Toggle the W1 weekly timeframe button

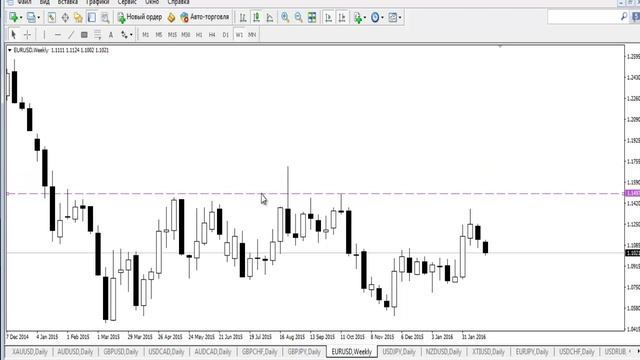pyautogui.click(x=239, y=35)
